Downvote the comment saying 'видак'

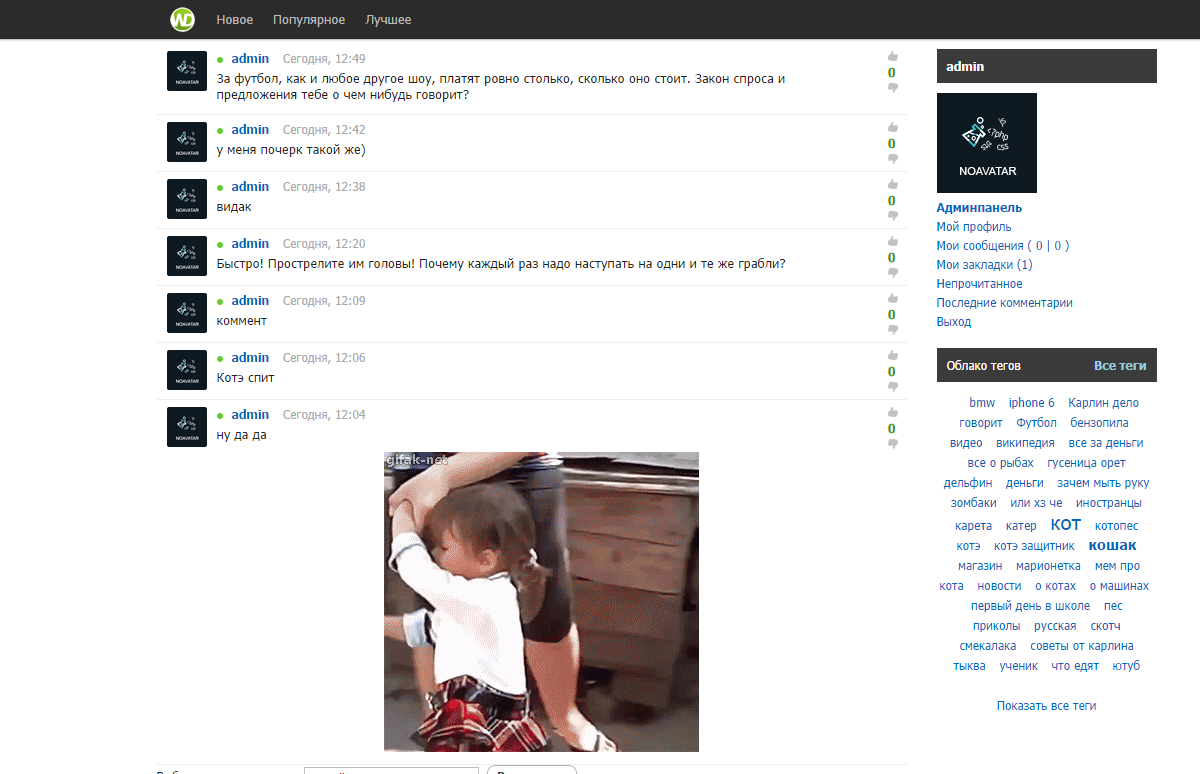click(893, 216)
